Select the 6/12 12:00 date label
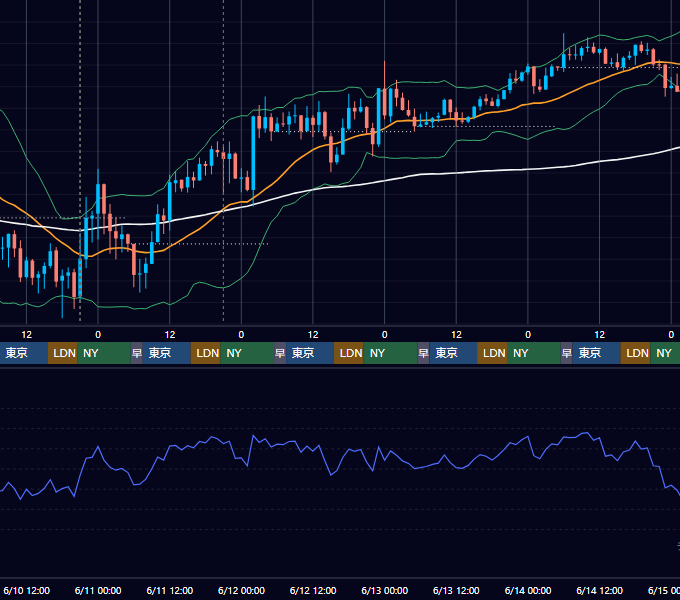The width and height of the screenshot is (680, 600). click(313, 590)
